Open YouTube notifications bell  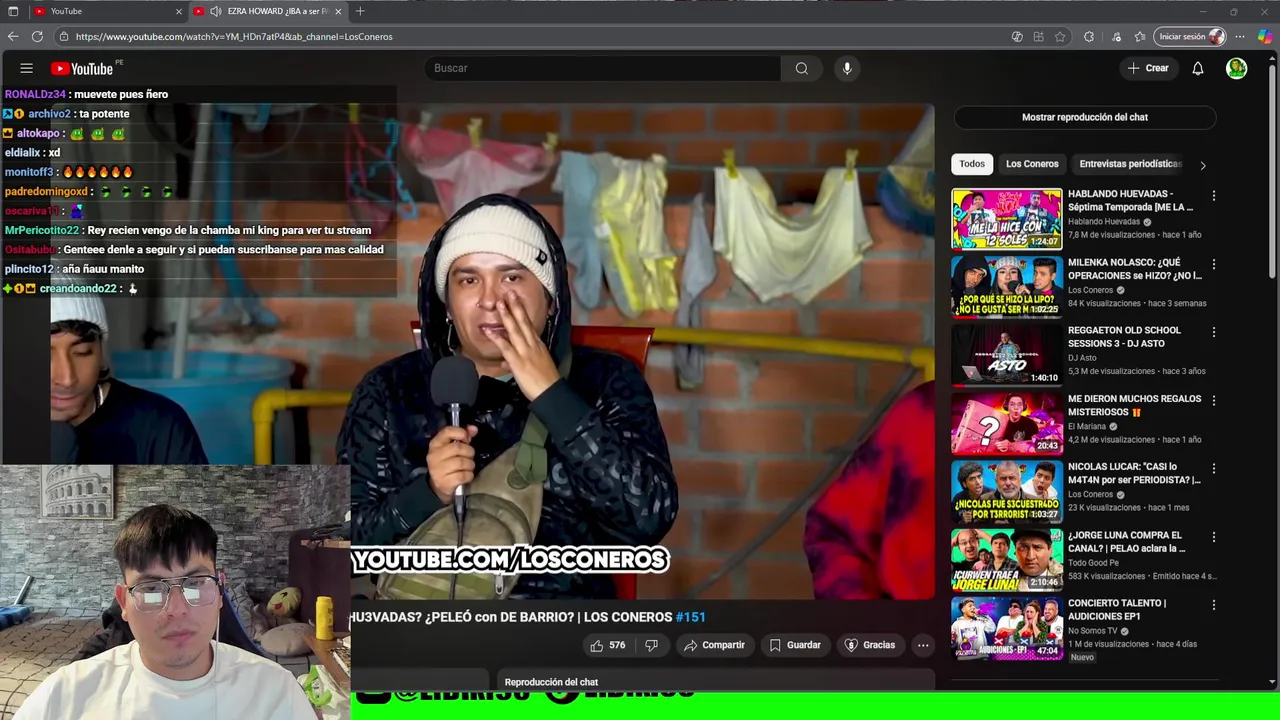click(1197, 68)
